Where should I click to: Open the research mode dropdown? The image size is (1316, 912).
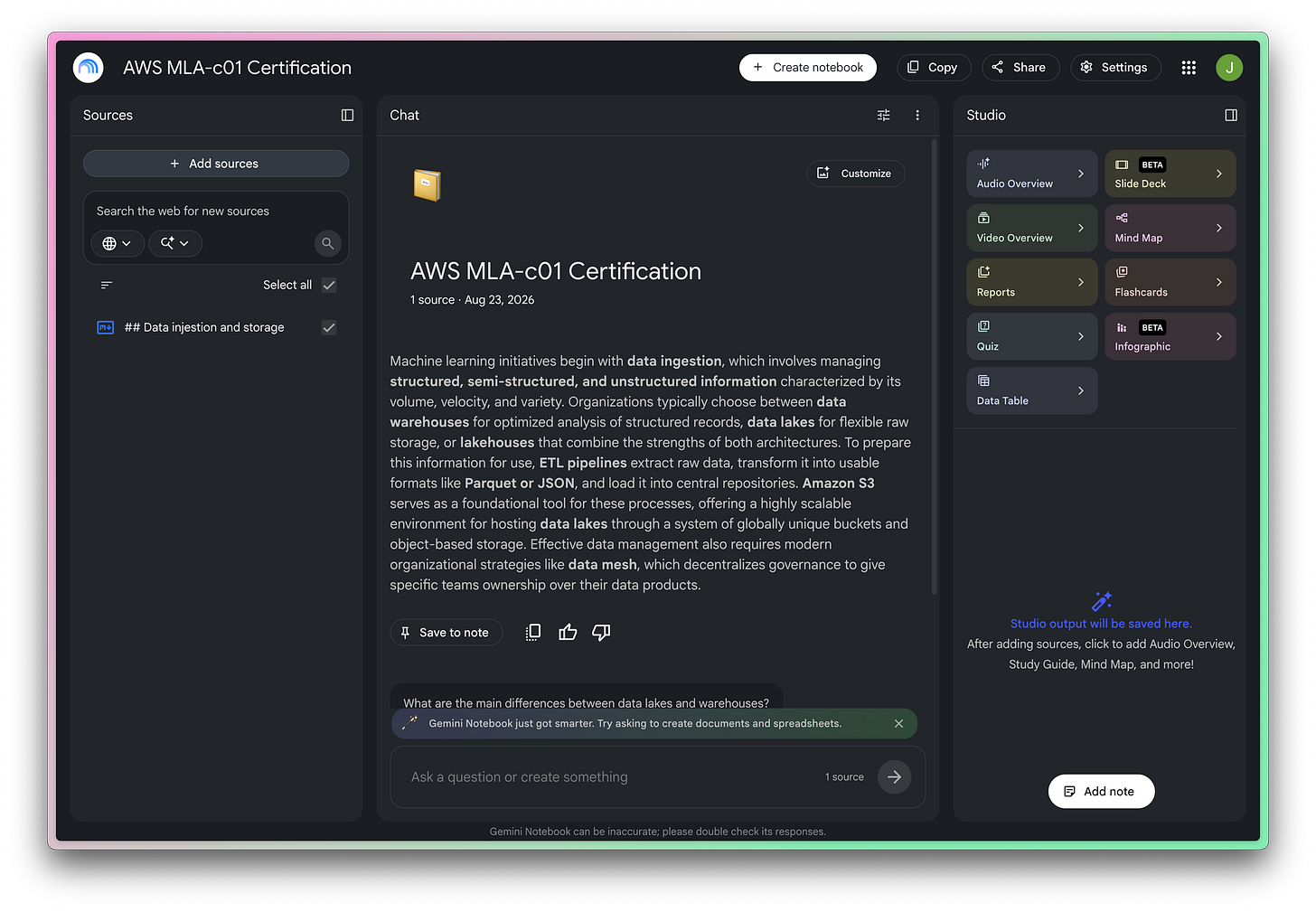[x=175, y=243]
